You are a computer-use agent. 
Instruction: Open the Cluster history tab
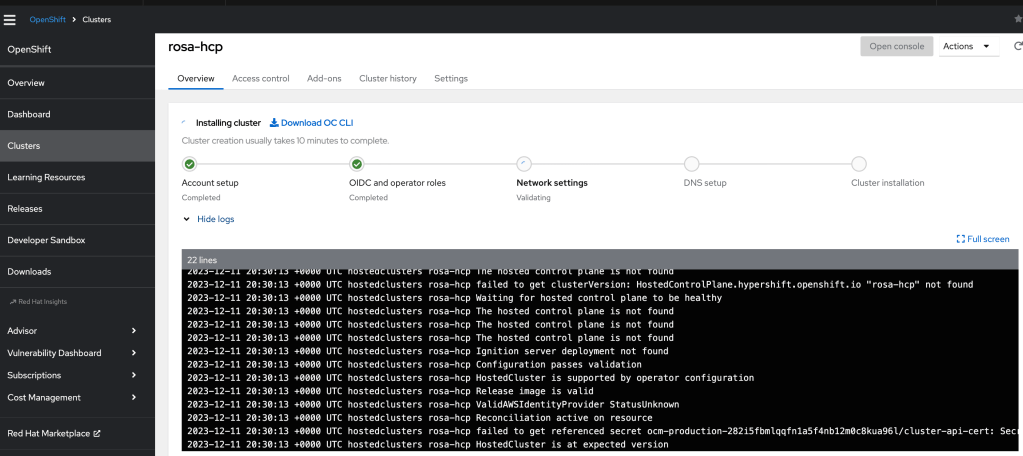pyautogui.click(x=388, y=78)
